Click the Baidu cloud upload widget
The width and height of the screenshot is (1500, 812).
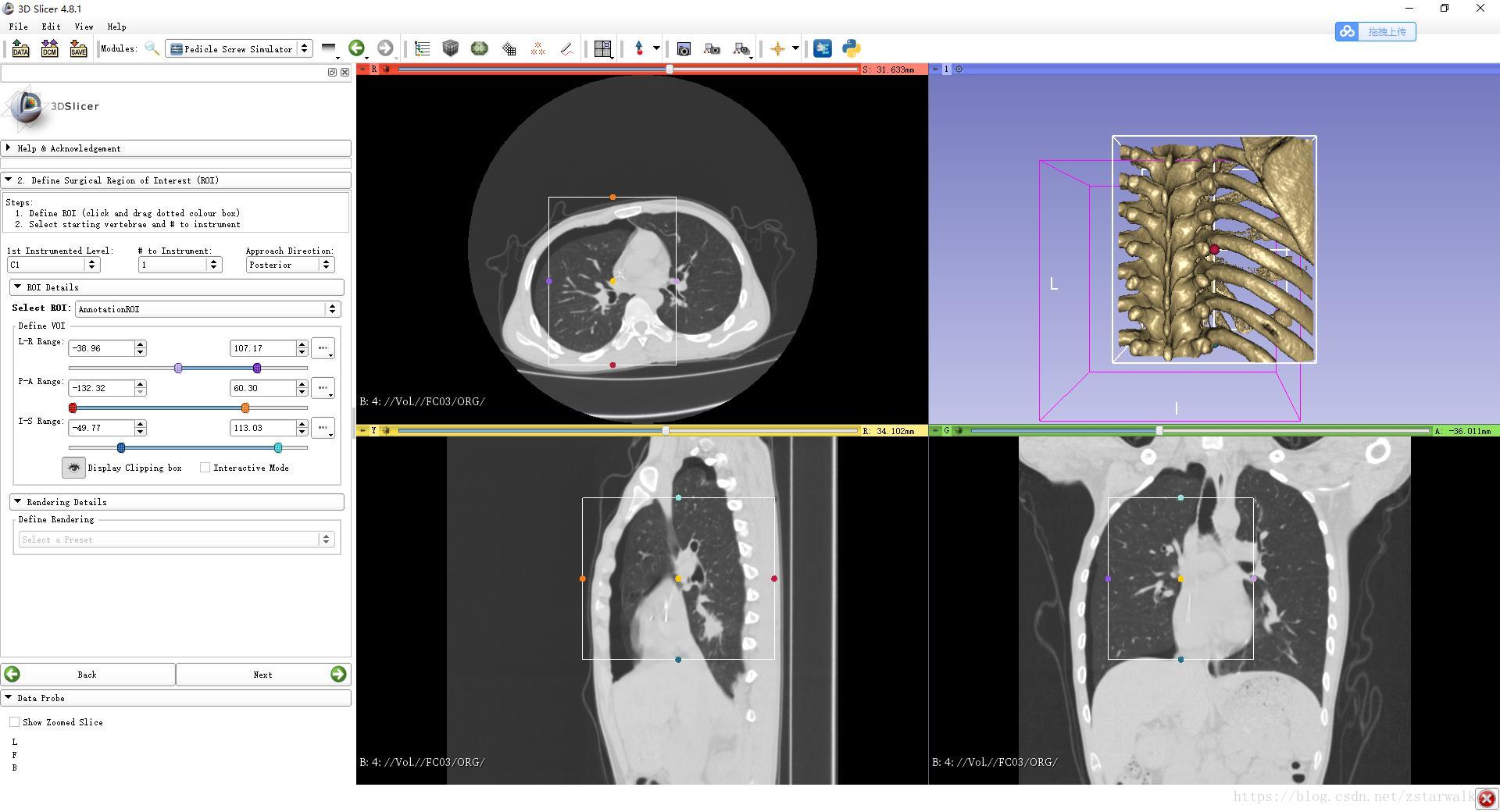tap(1375, 32)
